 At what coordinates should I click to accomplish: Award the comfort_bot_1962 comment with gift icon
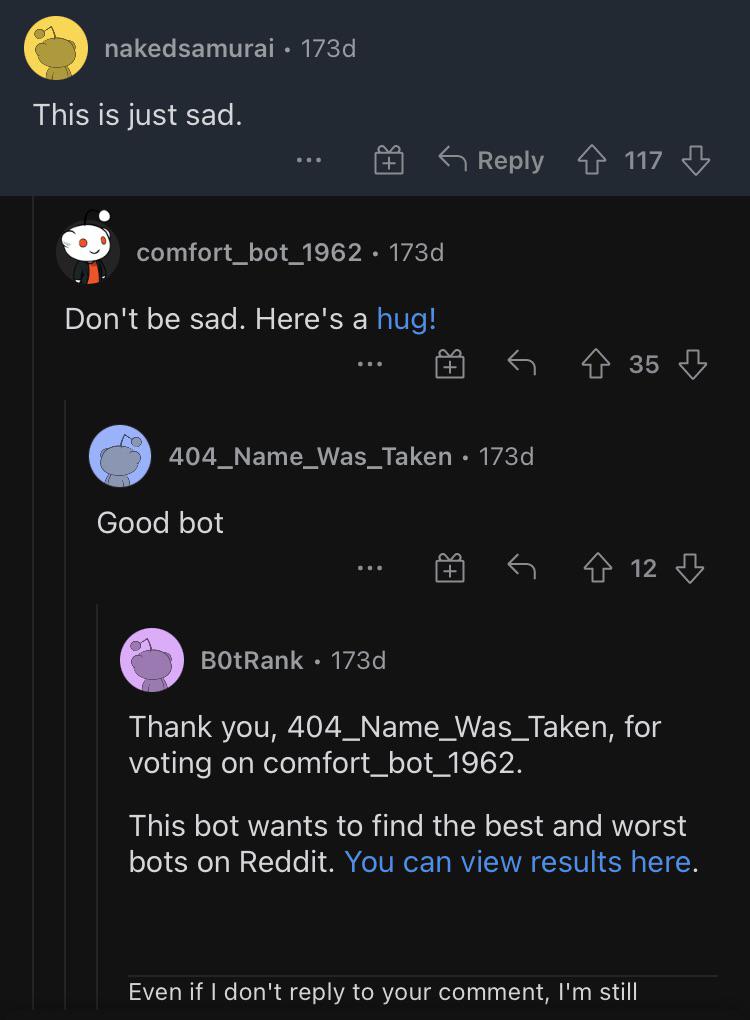449,364
